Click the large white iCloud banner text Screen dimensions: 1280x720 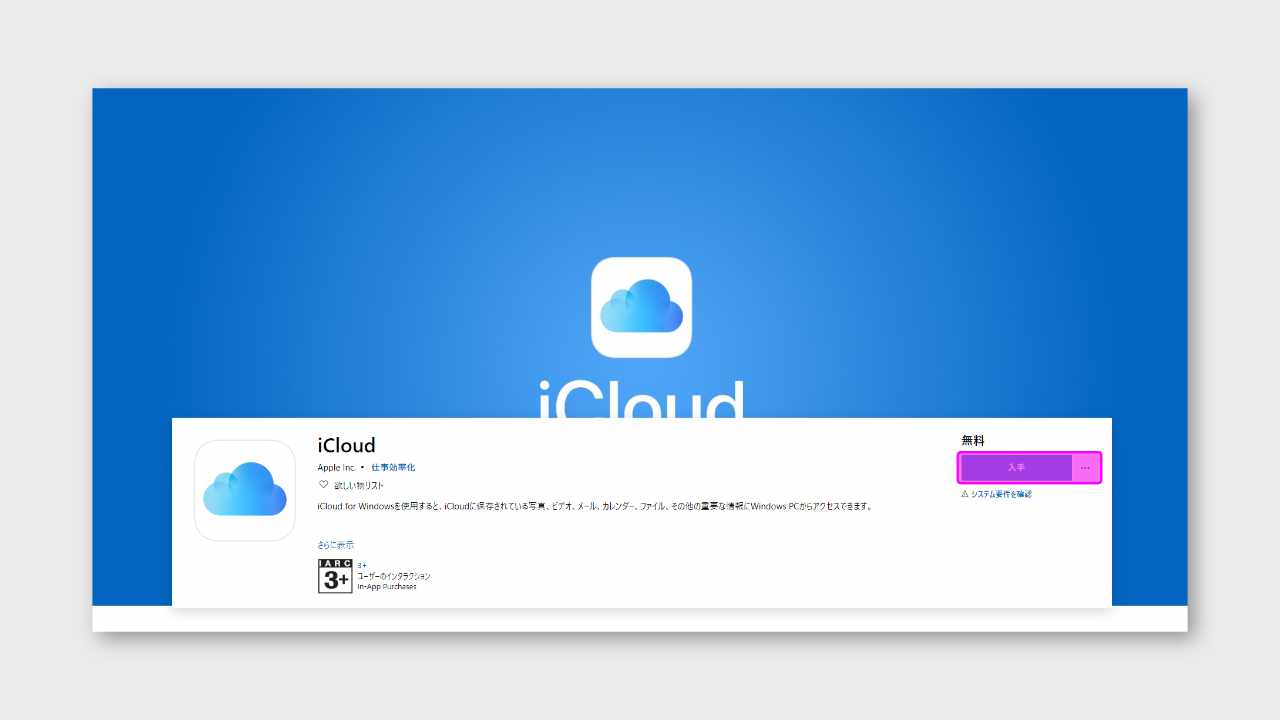[x=641, y=398]
